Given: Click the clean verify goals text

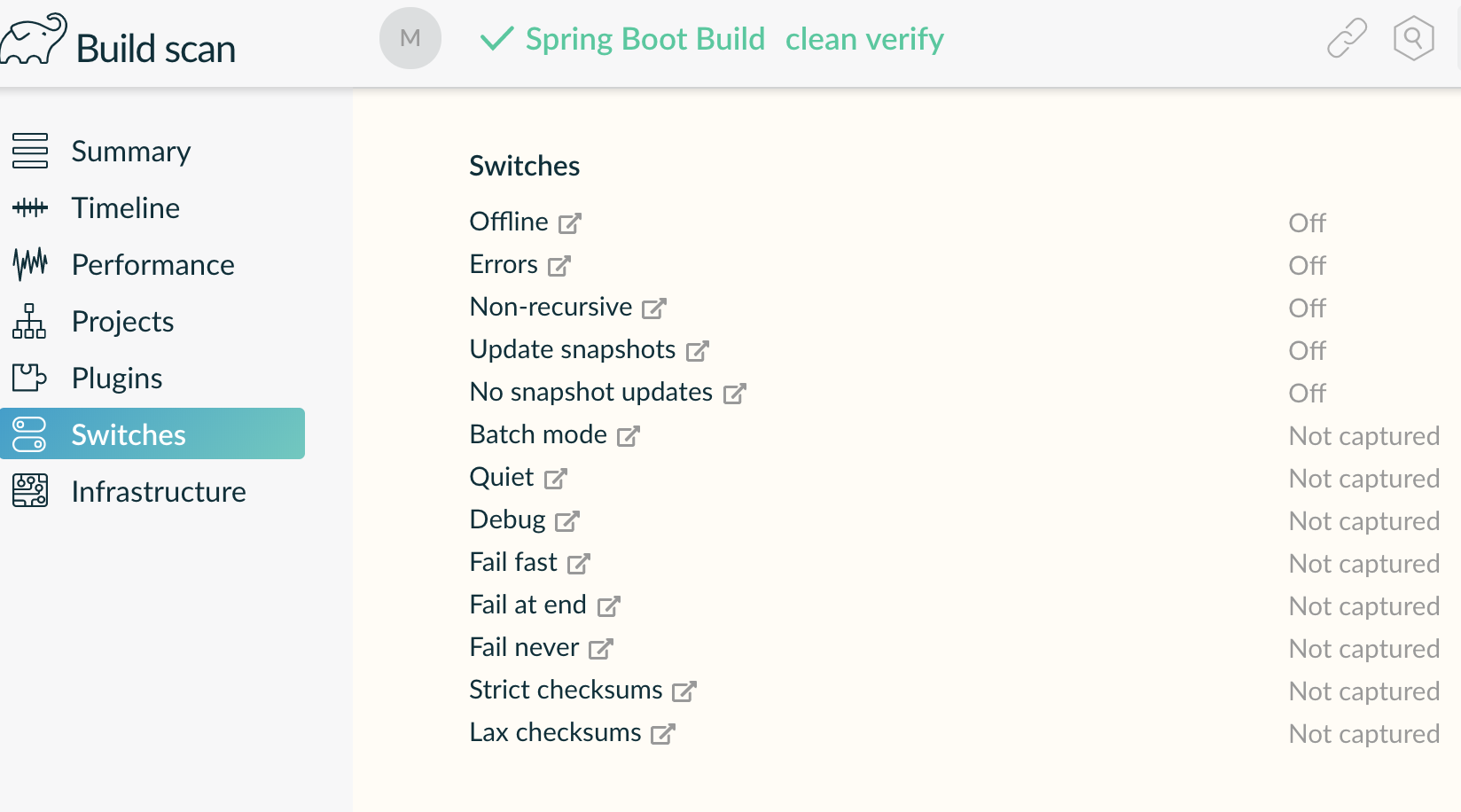Looking at the screenshot, I should coord(864,39).
